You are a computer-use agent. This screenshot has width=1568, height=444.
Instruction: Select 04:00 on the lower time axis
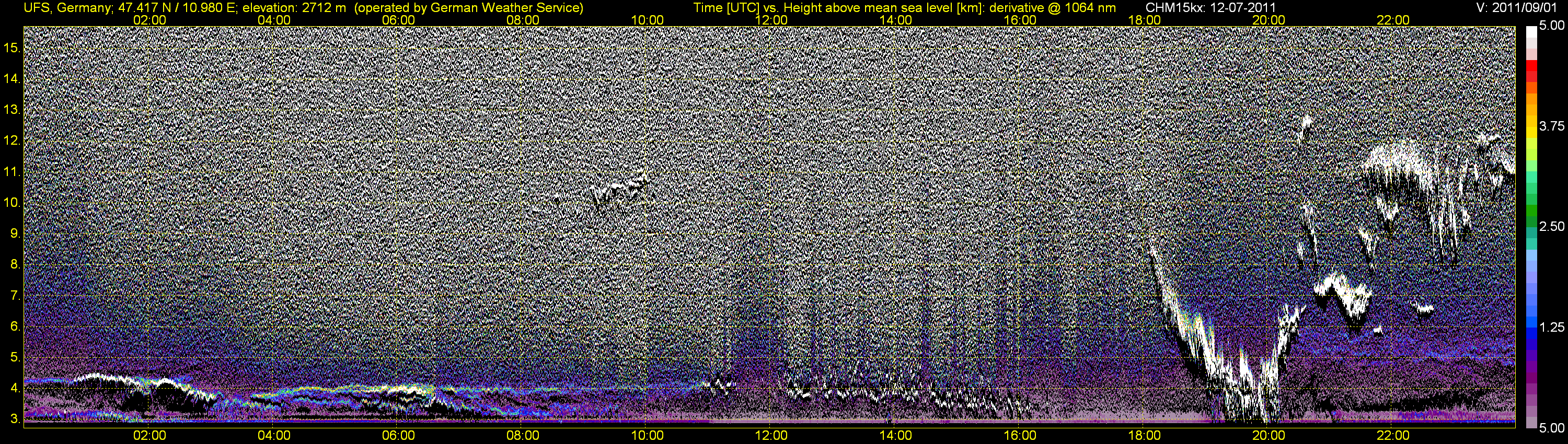pyautogui.click(x=274, y=436)
